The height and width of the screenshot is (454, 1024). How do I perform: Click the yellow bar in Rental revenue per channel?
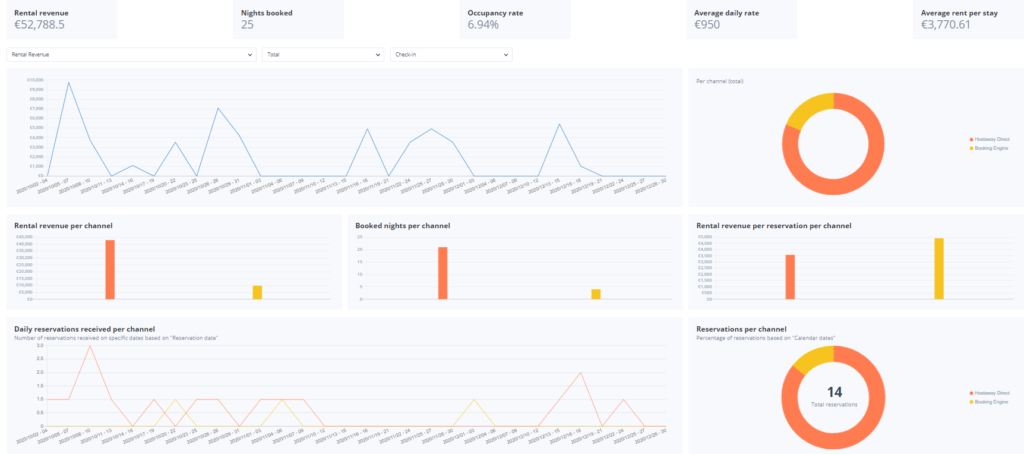(257, 292)
